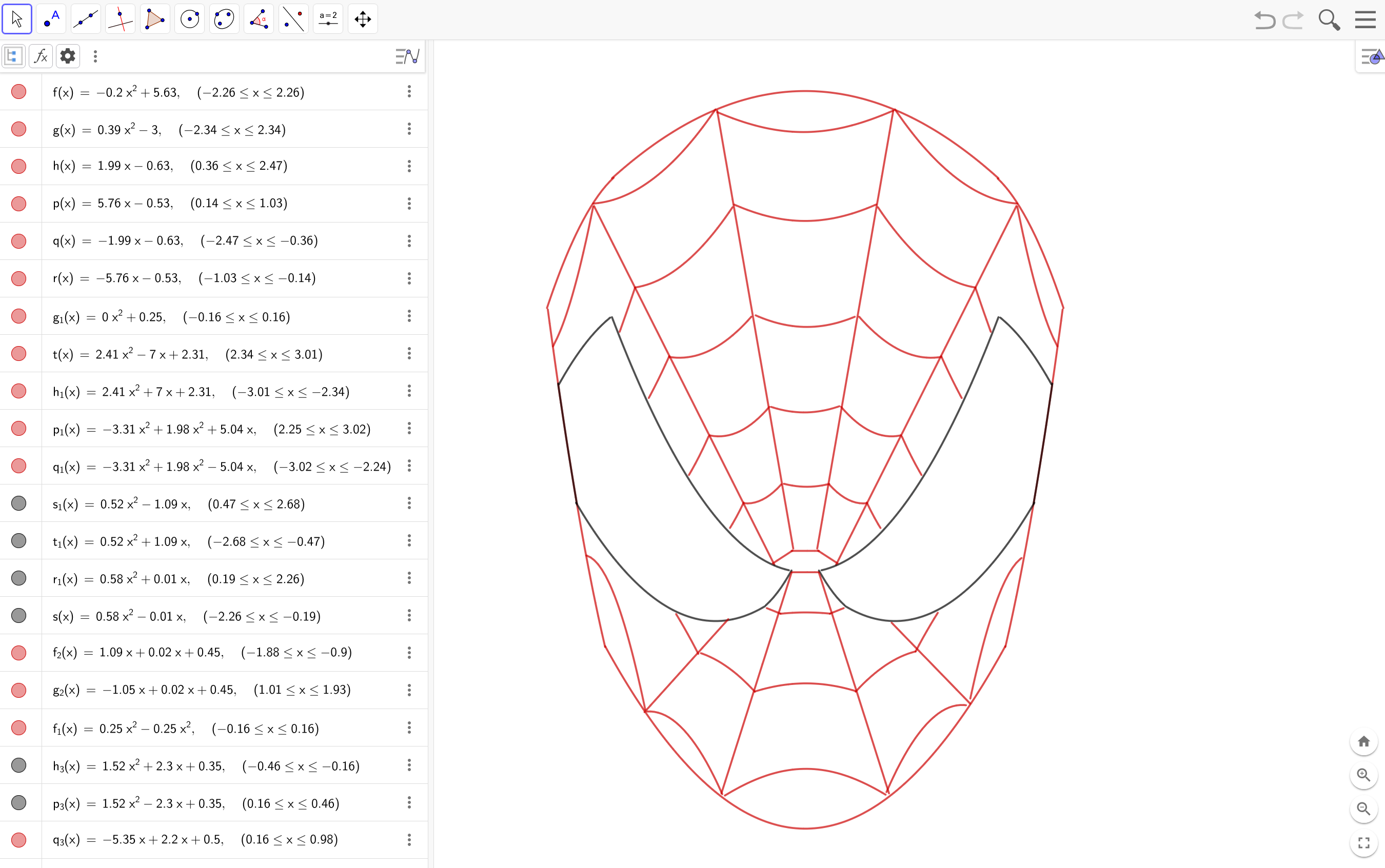Image resolution: width=1385 pixels, height=868 pixels.
Task: Open the main hamburger menu
Action: click(1365, 20)
